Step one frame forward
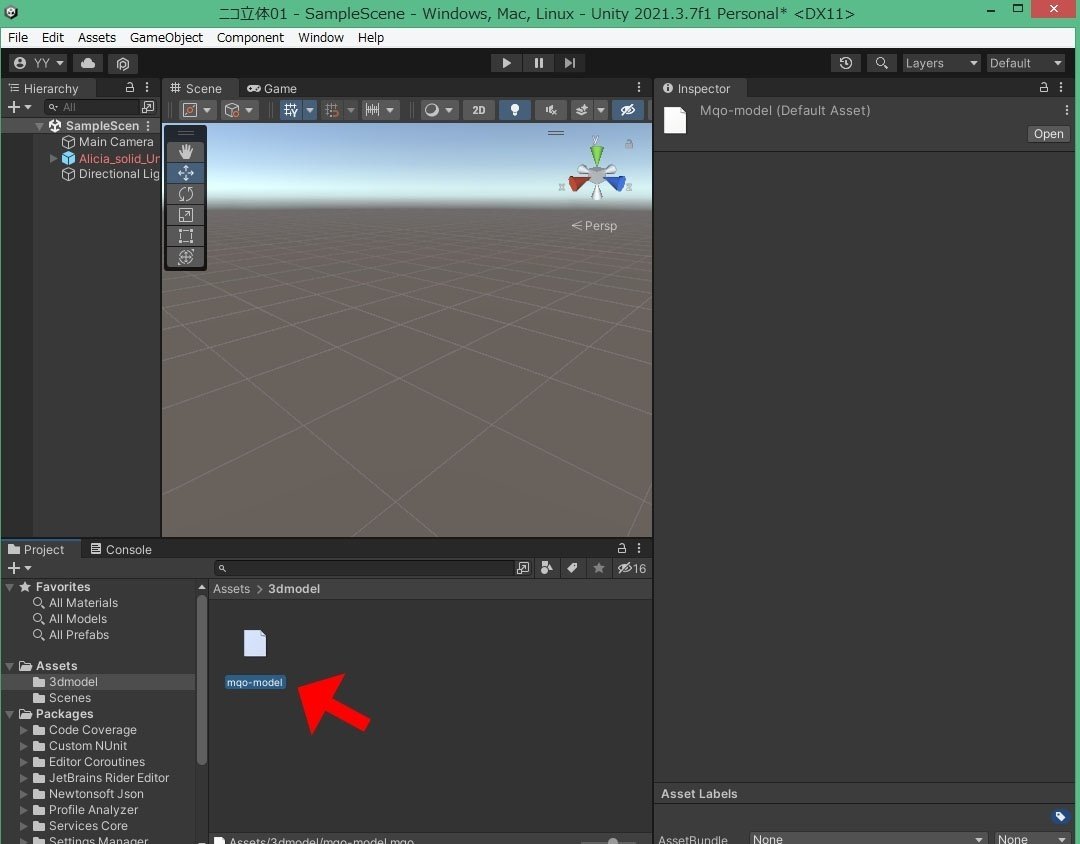 tap(570, 63)
